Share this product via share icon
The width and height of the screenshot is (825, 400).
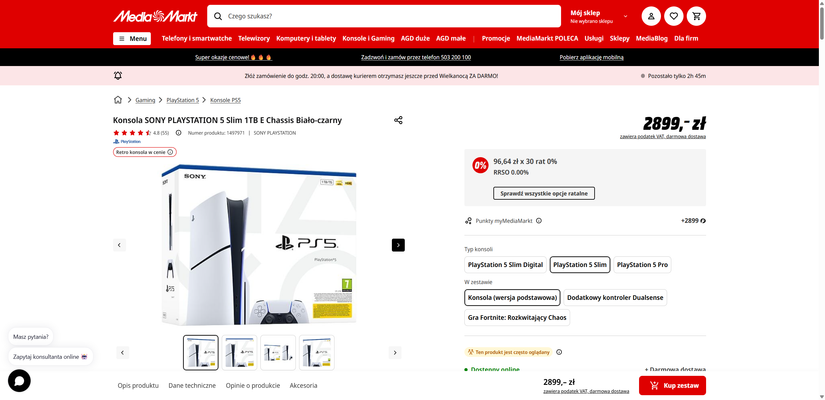click(398, 120)
